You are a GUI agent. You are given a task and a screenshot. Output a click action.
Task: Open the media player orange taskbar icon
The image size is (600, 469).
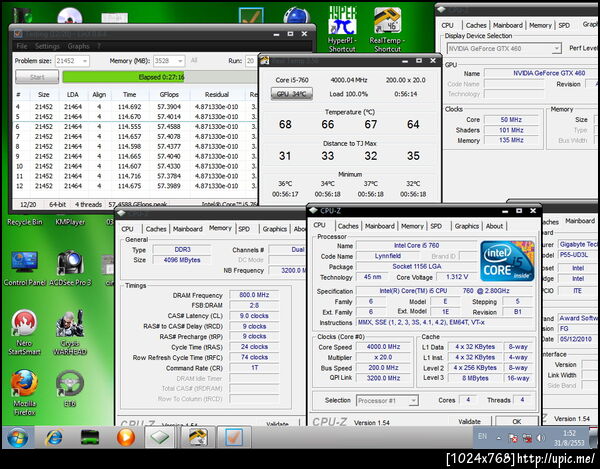coord(126,437)
